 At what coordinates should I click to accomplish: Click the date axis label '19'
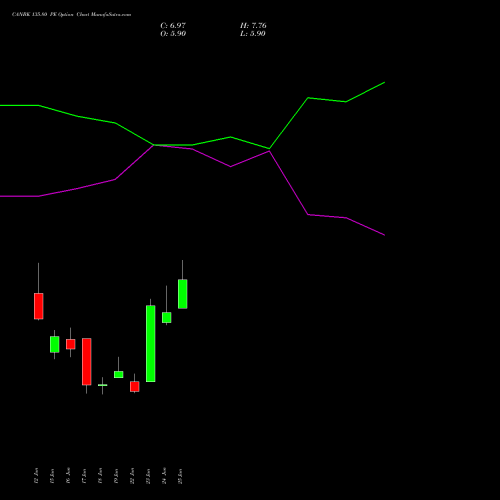(116, 476)
